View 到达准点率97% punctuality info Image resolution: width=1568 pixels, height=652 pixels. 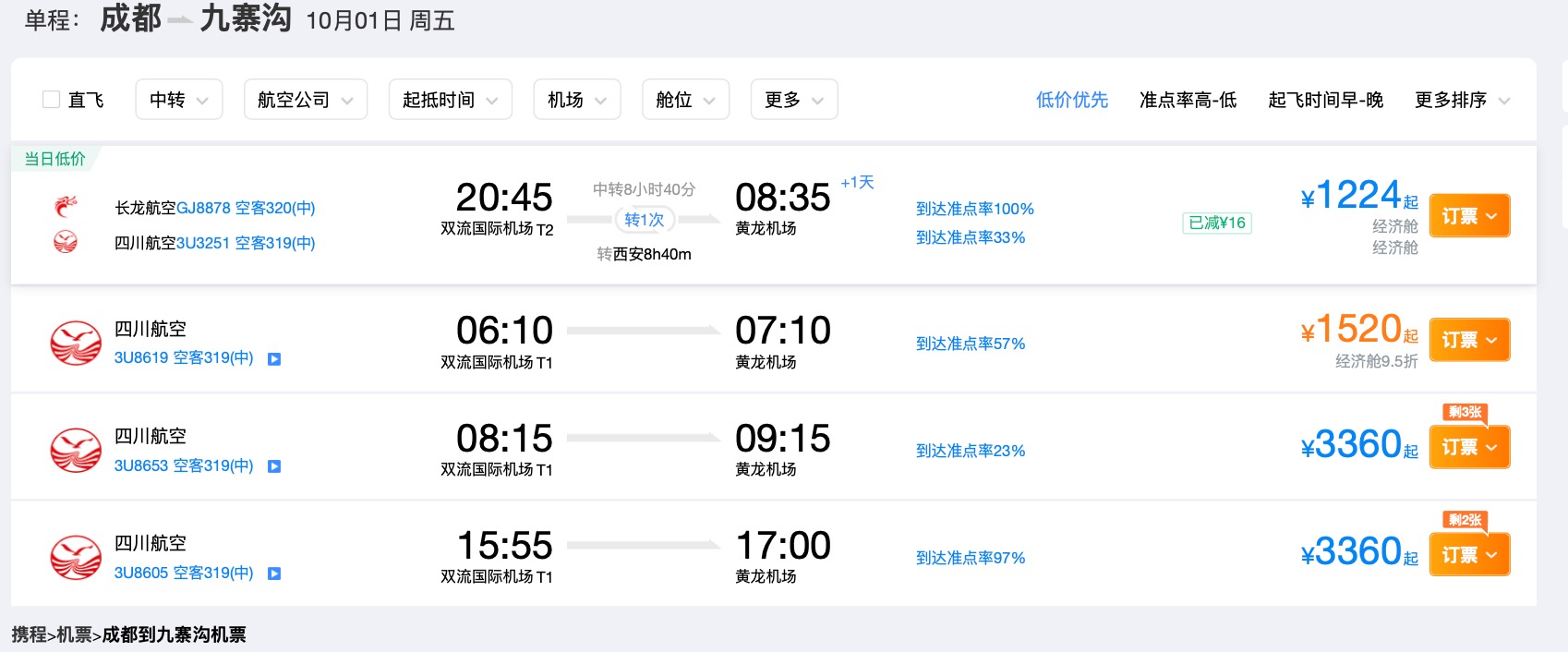971,558
